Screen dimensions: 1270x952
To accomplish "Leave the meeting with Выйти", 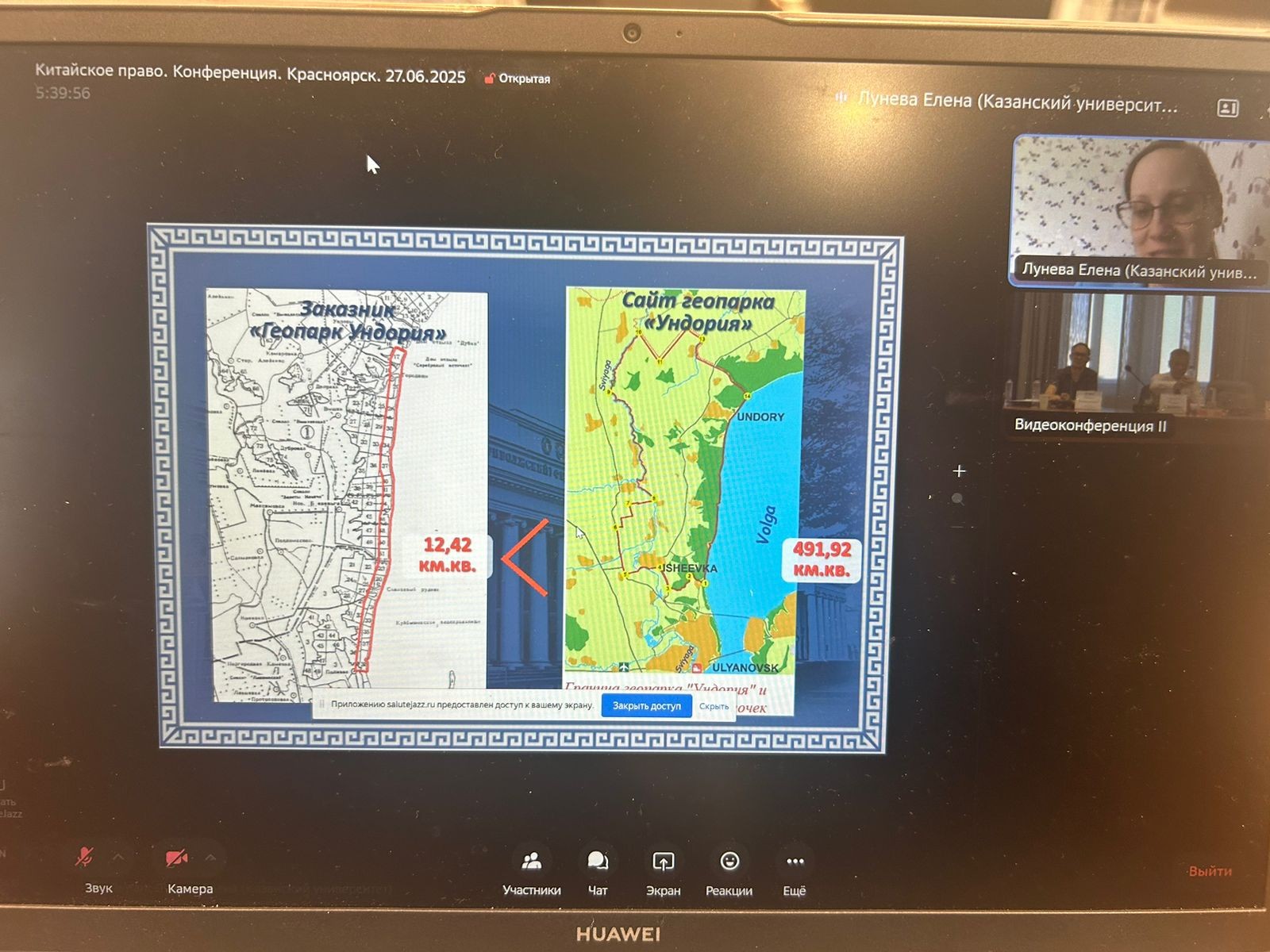I will (x=1210, y=871).
